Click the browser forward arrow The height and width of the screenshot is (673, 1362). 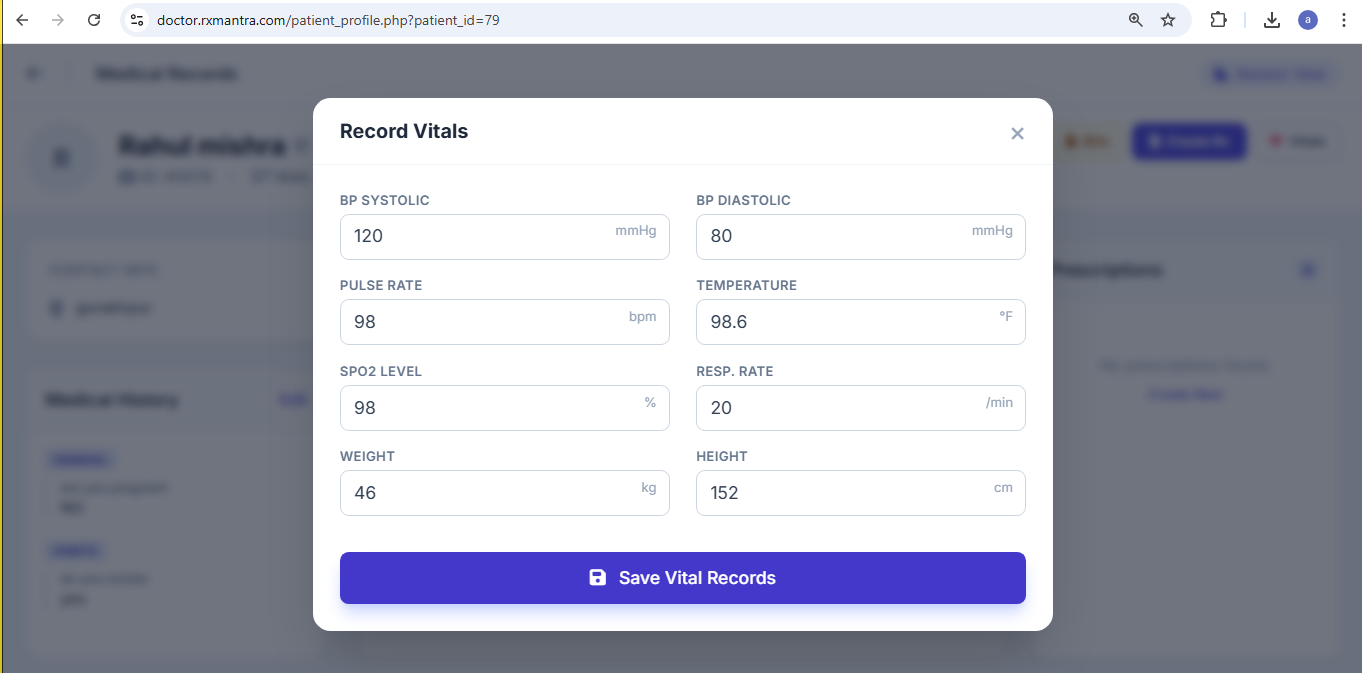(58, 20)
